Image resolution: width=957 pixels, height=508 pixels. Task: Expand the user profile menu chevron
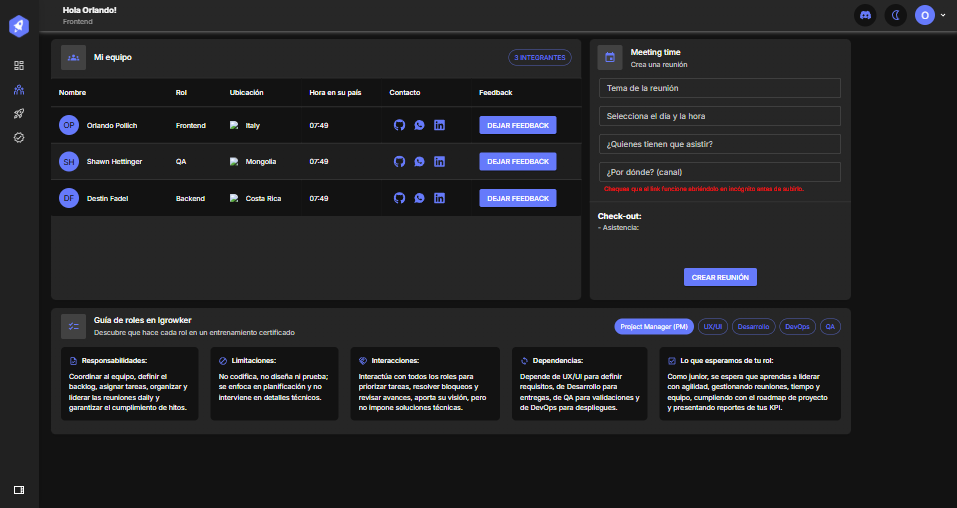pyautogui.click(x=943, y=15)
